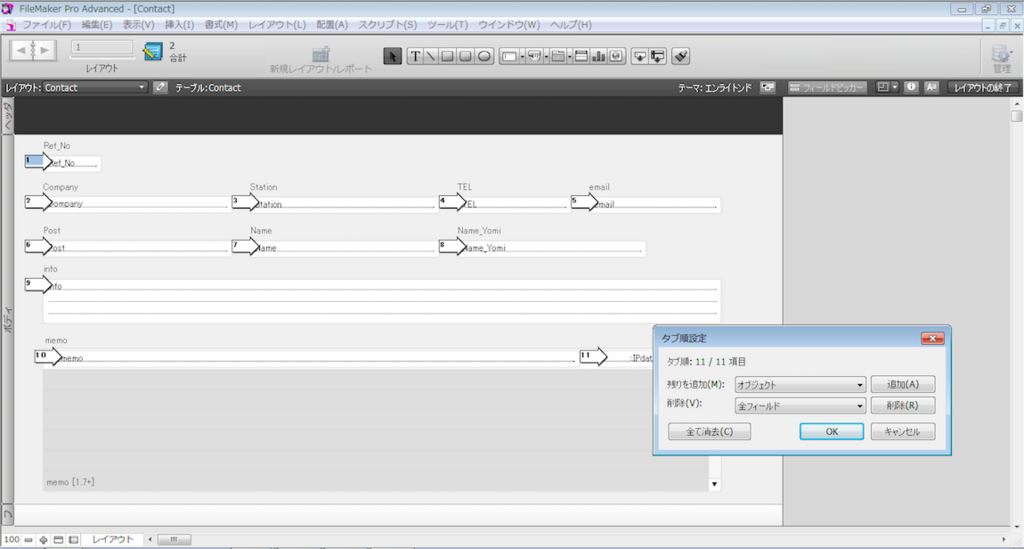Screen dimensions: 1024x549
Task: Select the Rectangle tool
Action: click(x=448, y=56)
